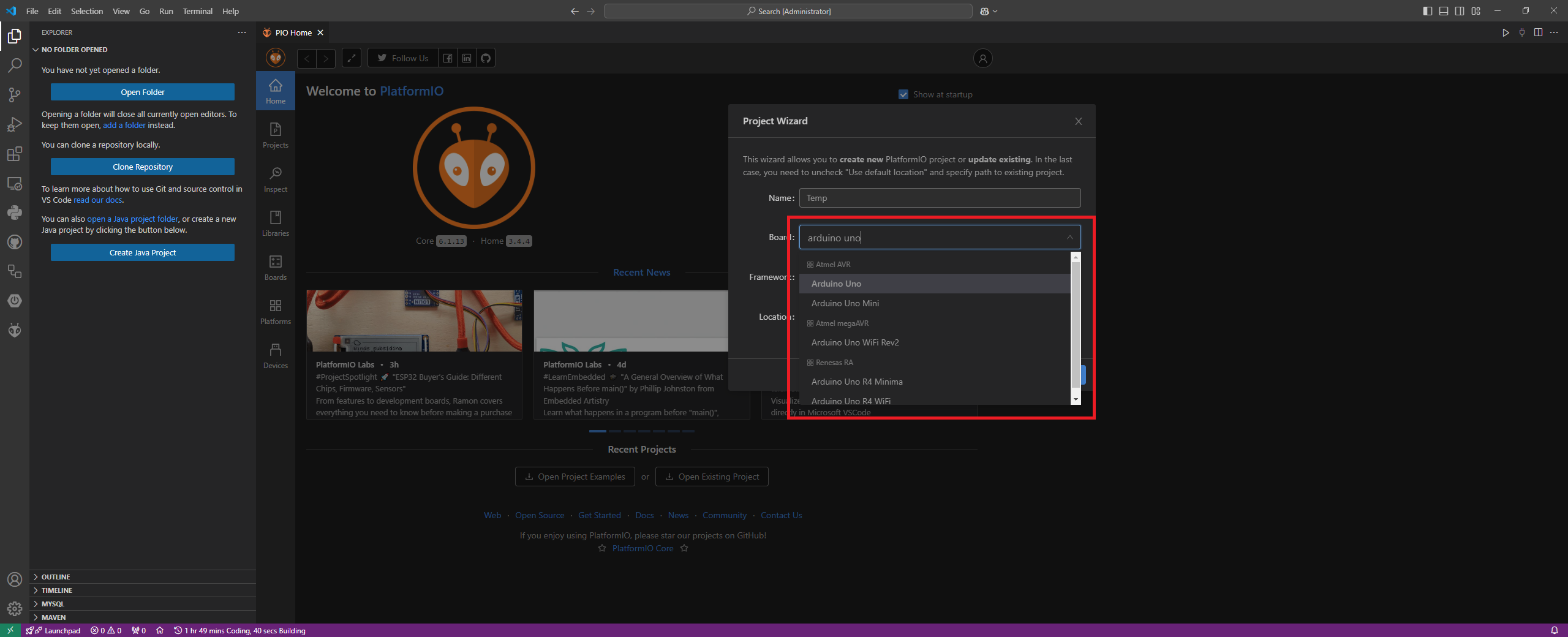
Task: Open the PlatformIO GitHub icon in toolbar
Action: [486, 58]
